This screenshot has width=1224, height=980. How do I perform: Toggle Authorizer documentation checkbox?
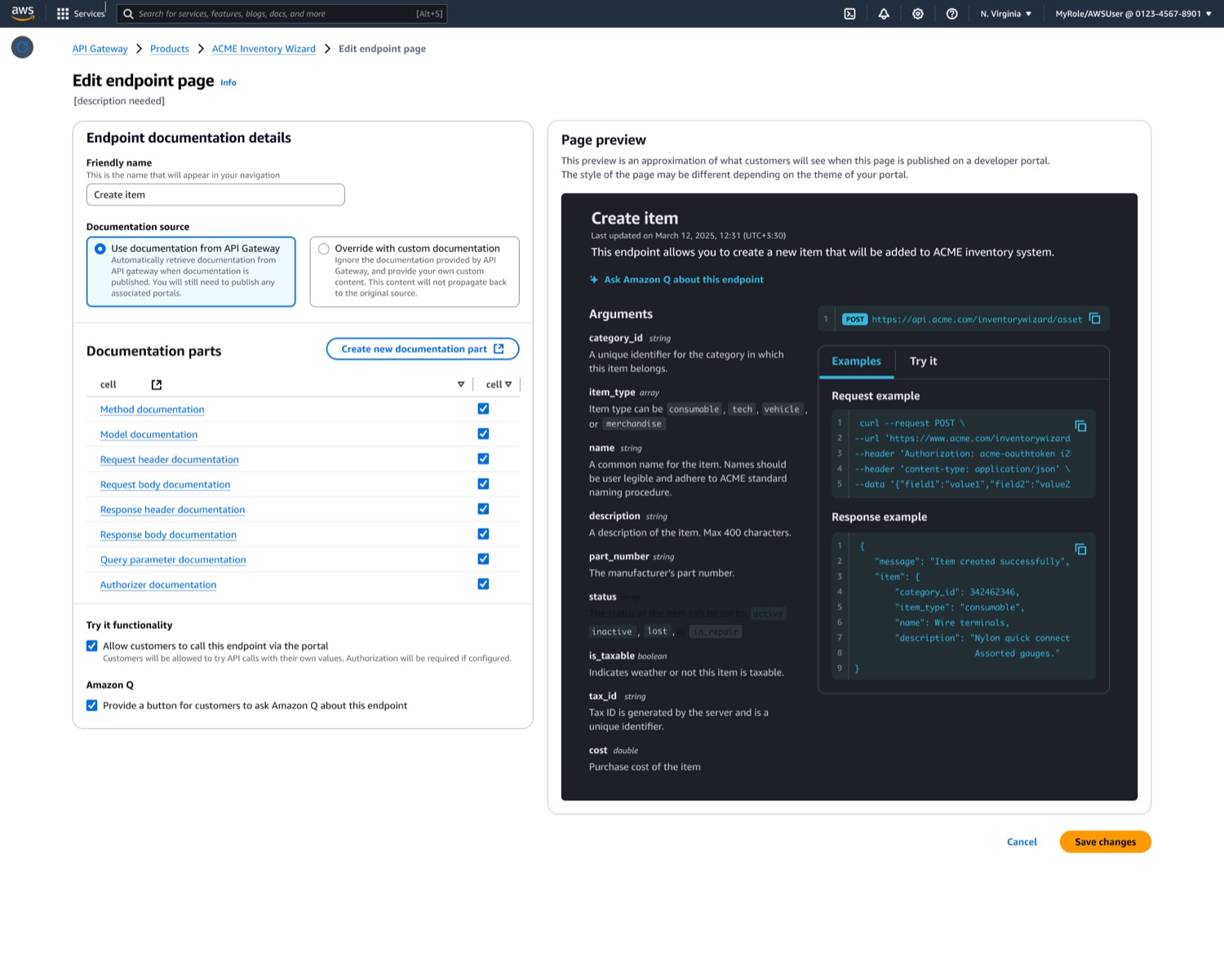click(483, 584)
